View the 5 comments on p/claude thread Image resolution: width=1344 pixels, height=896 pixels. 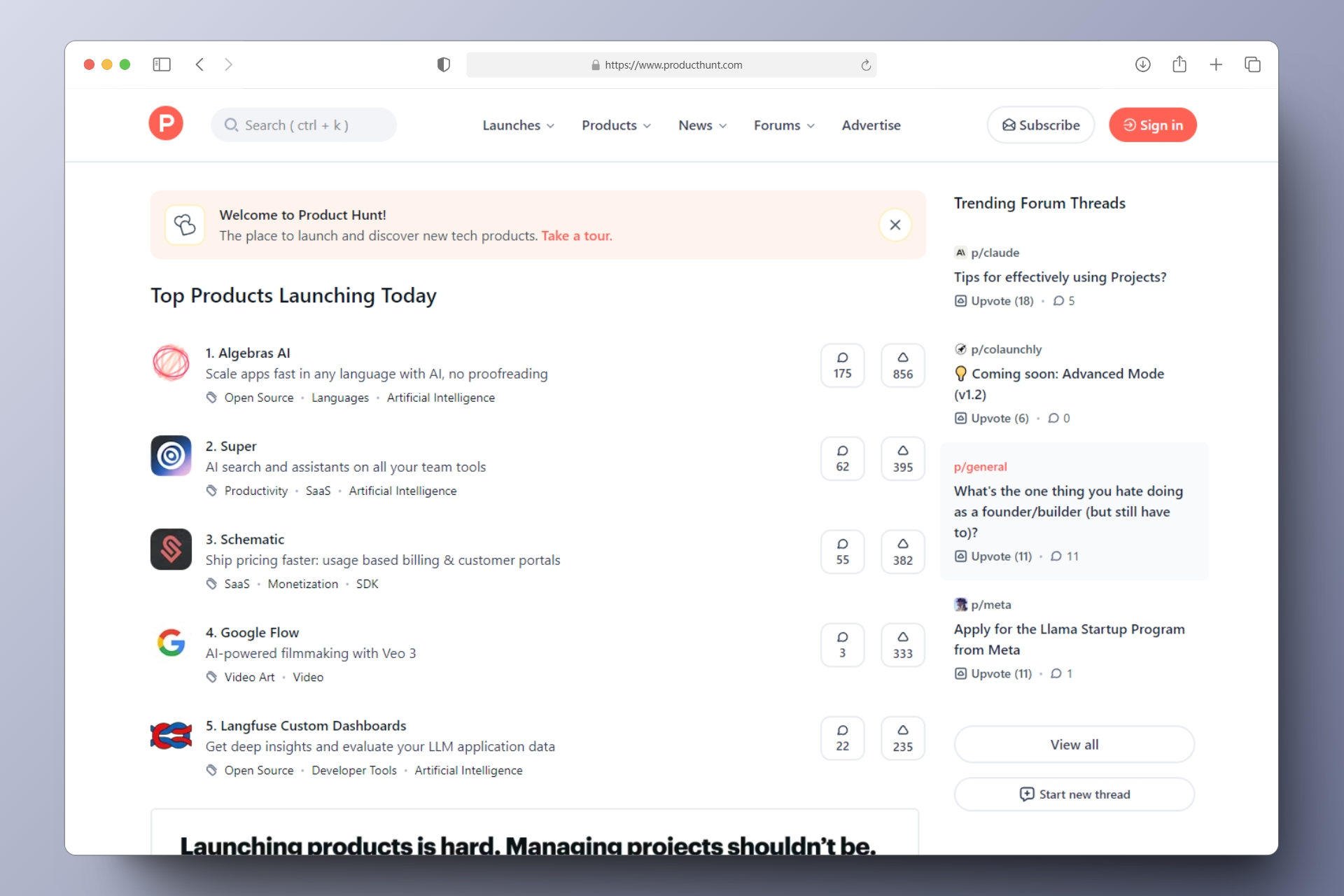click(x=1064, y=301)
